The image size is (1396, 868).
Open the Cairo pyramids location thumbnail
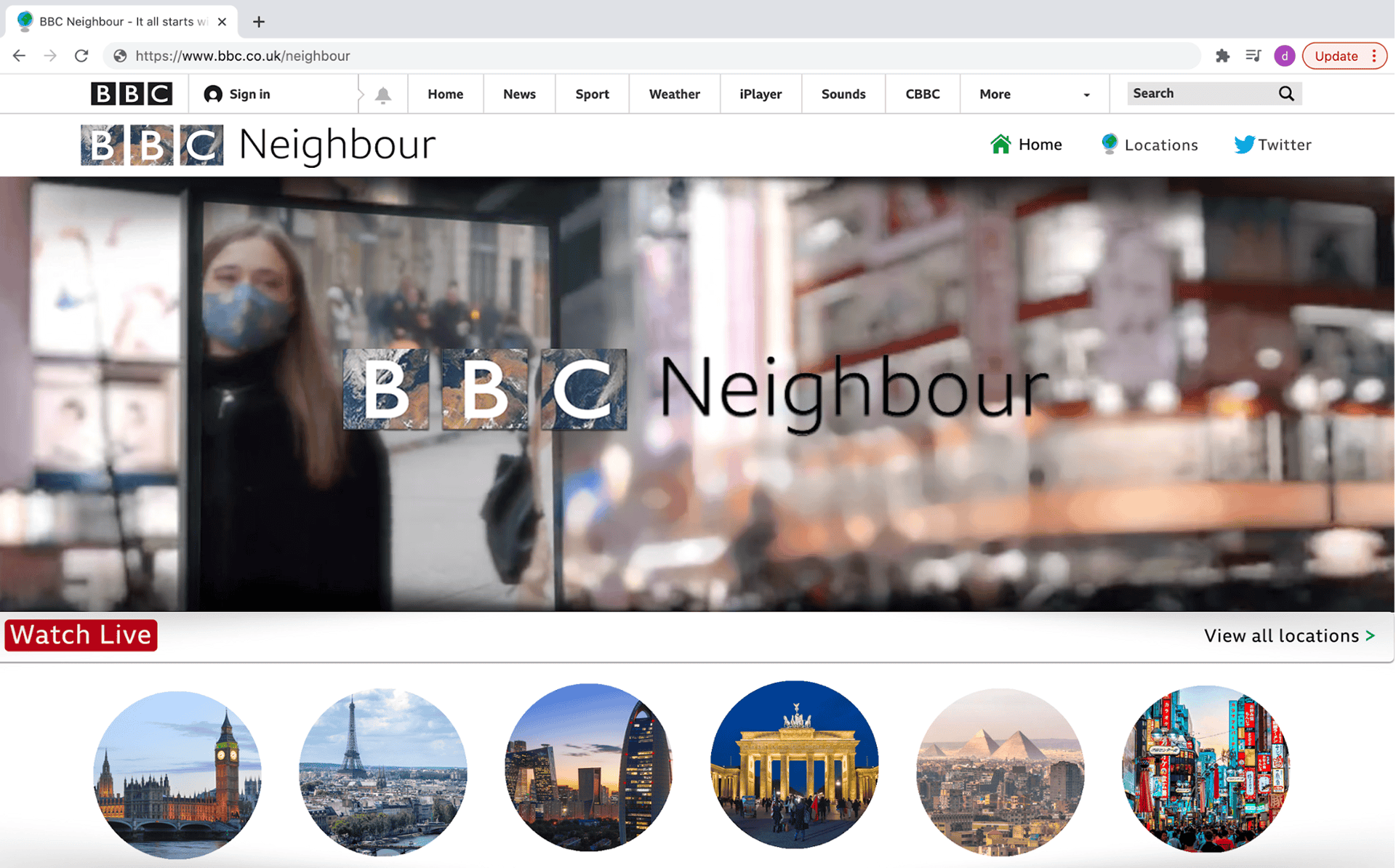[1000, 772]
